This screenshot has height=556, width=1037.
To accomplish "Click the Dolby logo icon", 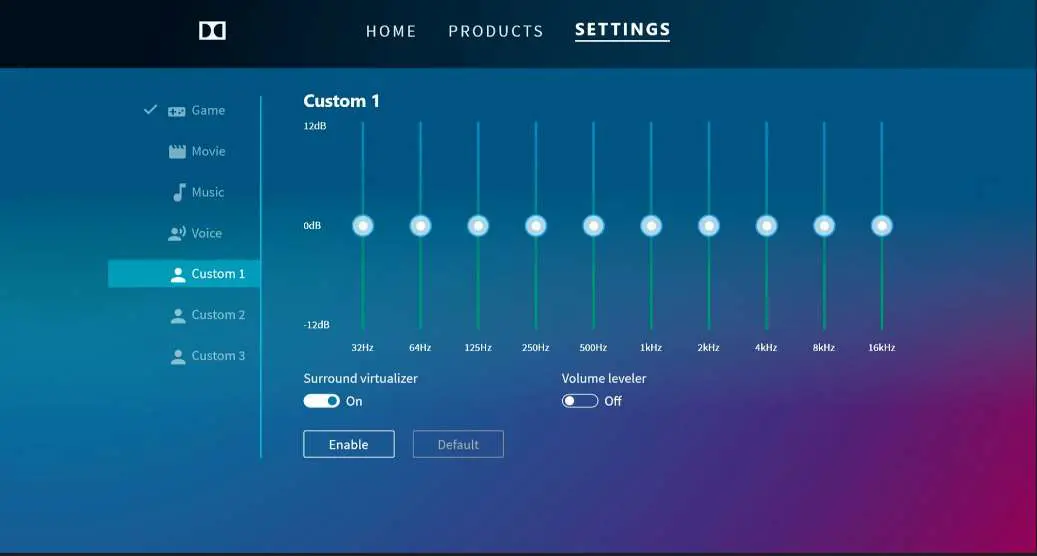I will [x=212, y=30].
